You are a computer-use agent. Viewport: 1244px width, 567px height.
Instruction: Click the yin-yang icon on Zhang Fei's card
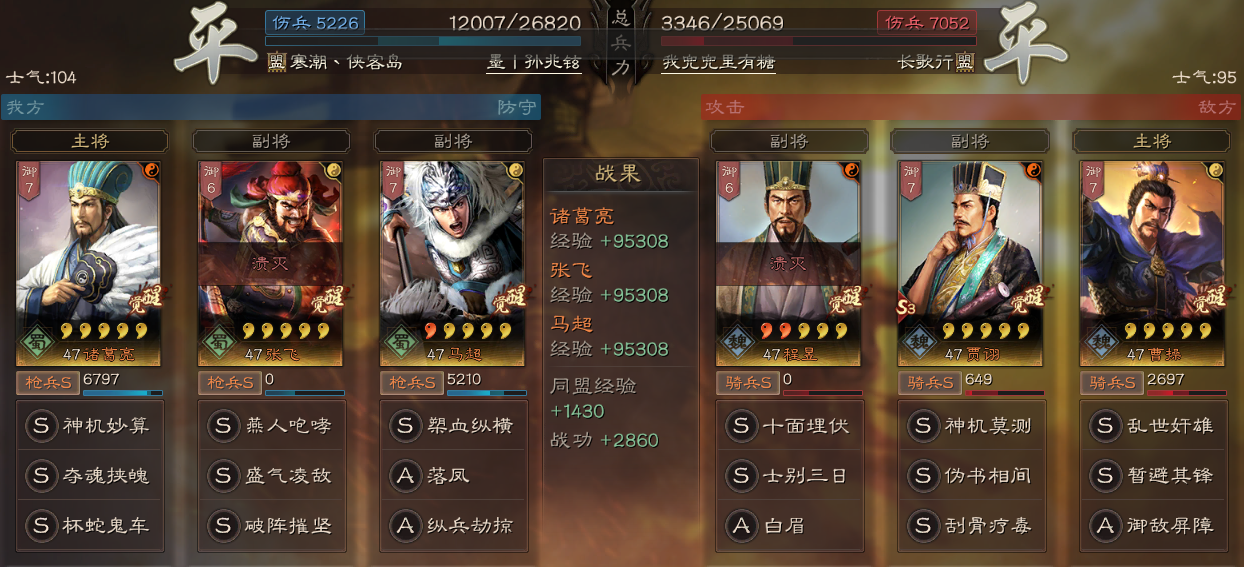[x=333, y=171]
